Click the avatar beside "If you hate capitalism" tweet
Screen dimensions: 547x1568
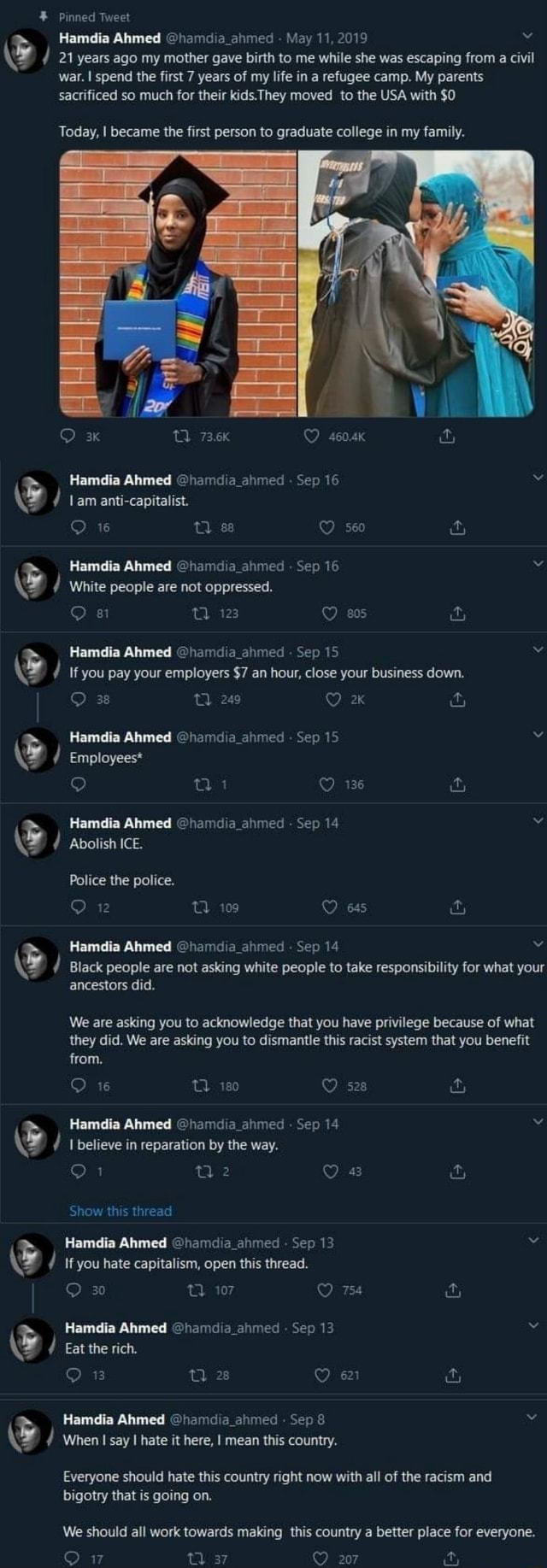click(x=32, y=1254)
